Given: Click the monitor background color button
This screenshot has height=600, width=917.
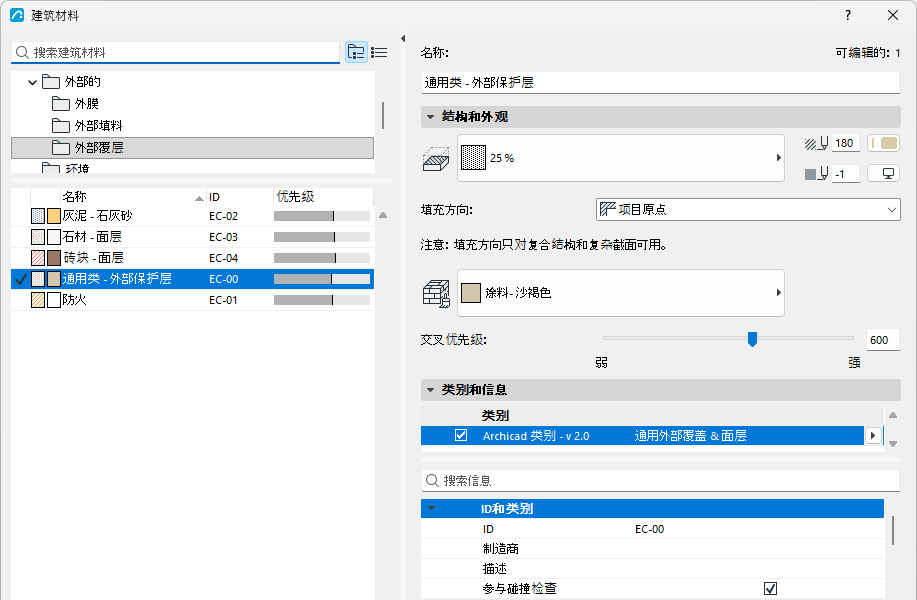Looking at the screenshot, I should 883,174.
